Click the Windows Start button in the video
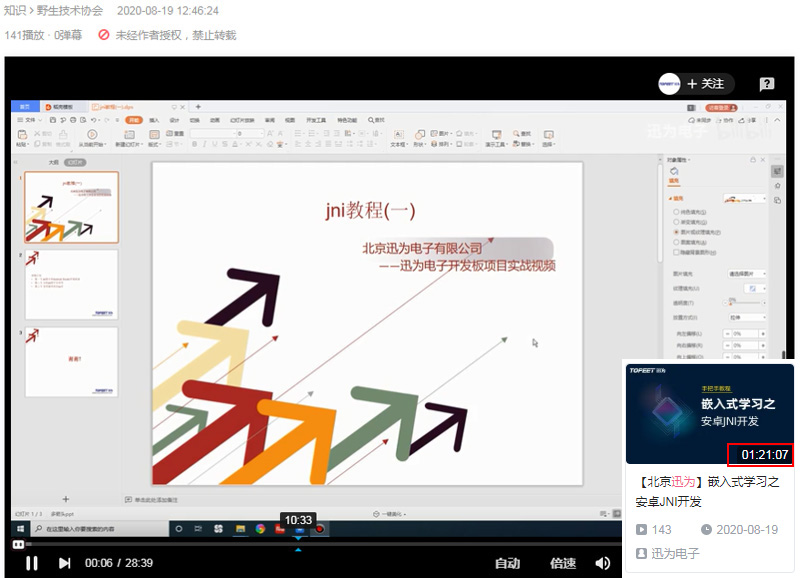Image resolution: width=800 pixels, height=578 pixels. tap(20, 529)
